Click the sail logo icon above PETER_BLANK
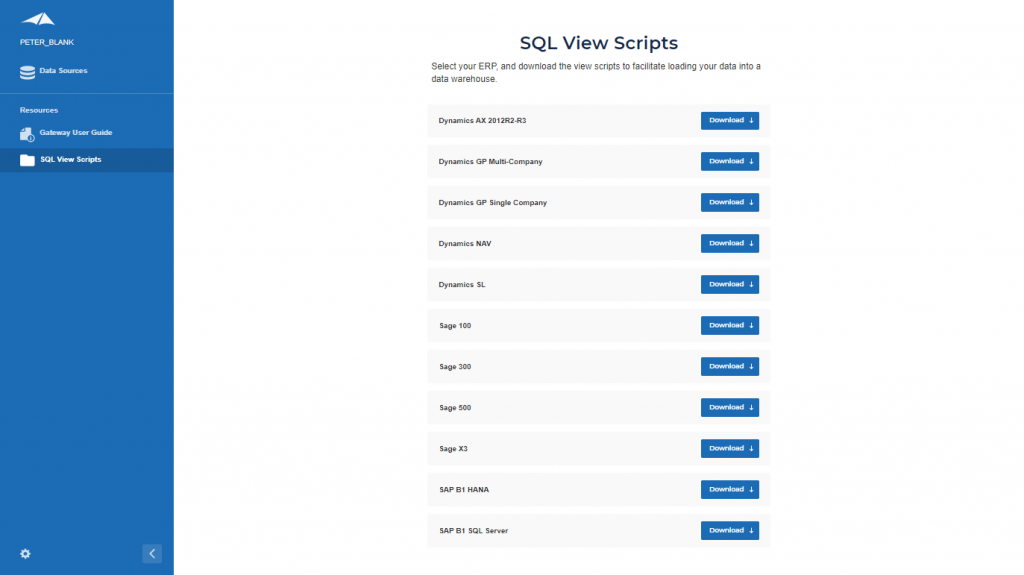This screenshot has height=575, width=1024. (38, 19)
